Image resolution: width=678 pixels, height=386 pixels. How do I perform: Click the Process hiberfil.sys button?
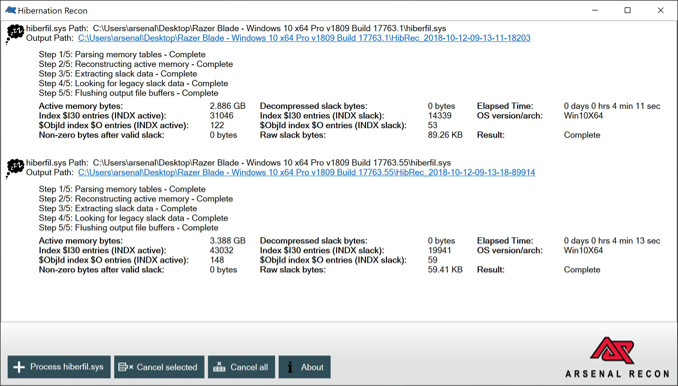point(59,367)
